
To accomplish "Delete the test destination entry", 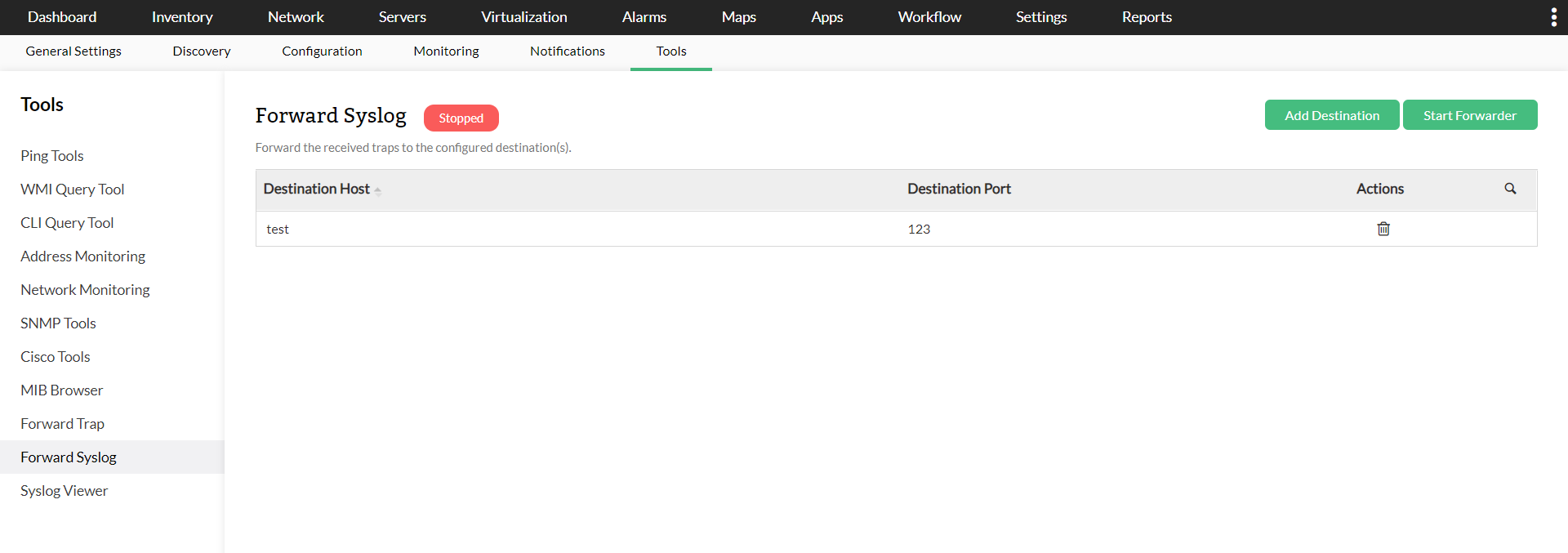I will [1383, 229].
